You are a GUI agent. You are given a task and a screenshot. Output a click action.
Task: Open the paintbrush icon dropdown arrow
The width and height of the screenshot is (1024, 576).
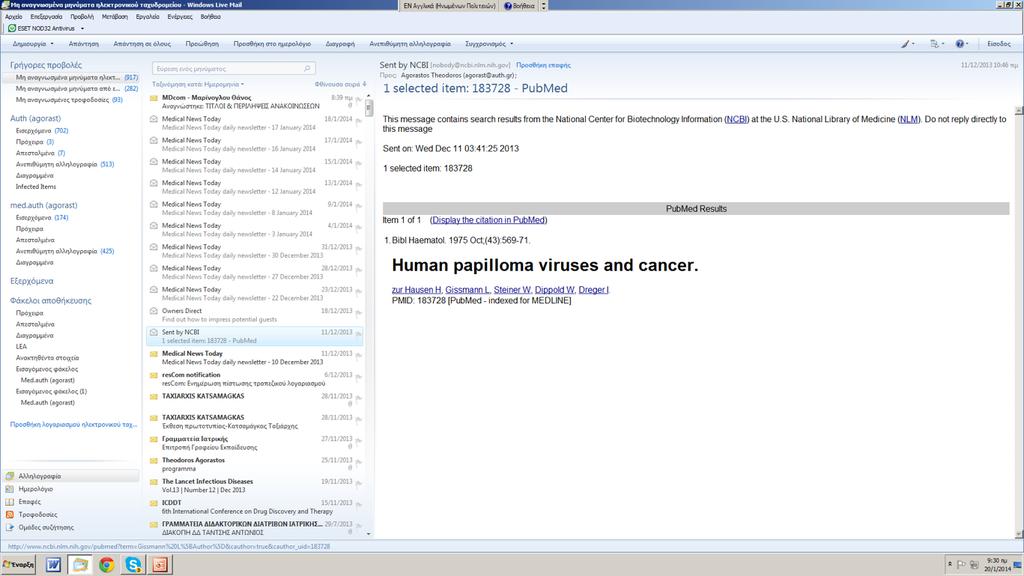tap(913, 44)
